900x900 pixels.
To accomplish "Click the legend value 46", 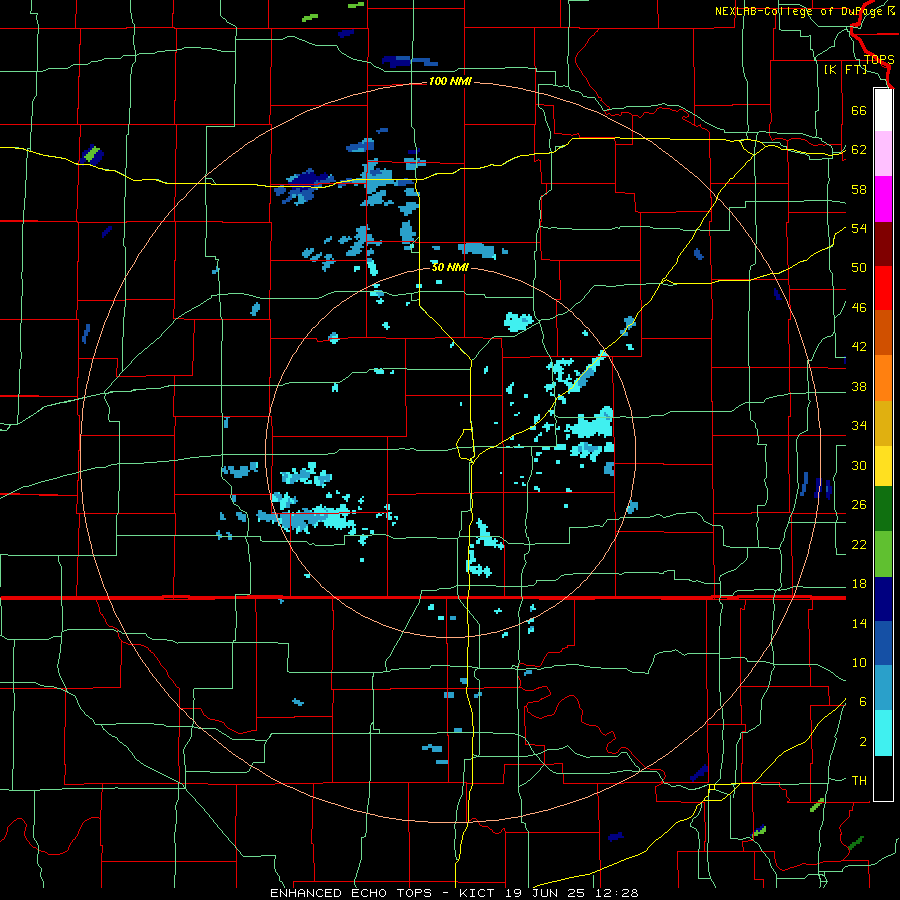I will (859, 308).
